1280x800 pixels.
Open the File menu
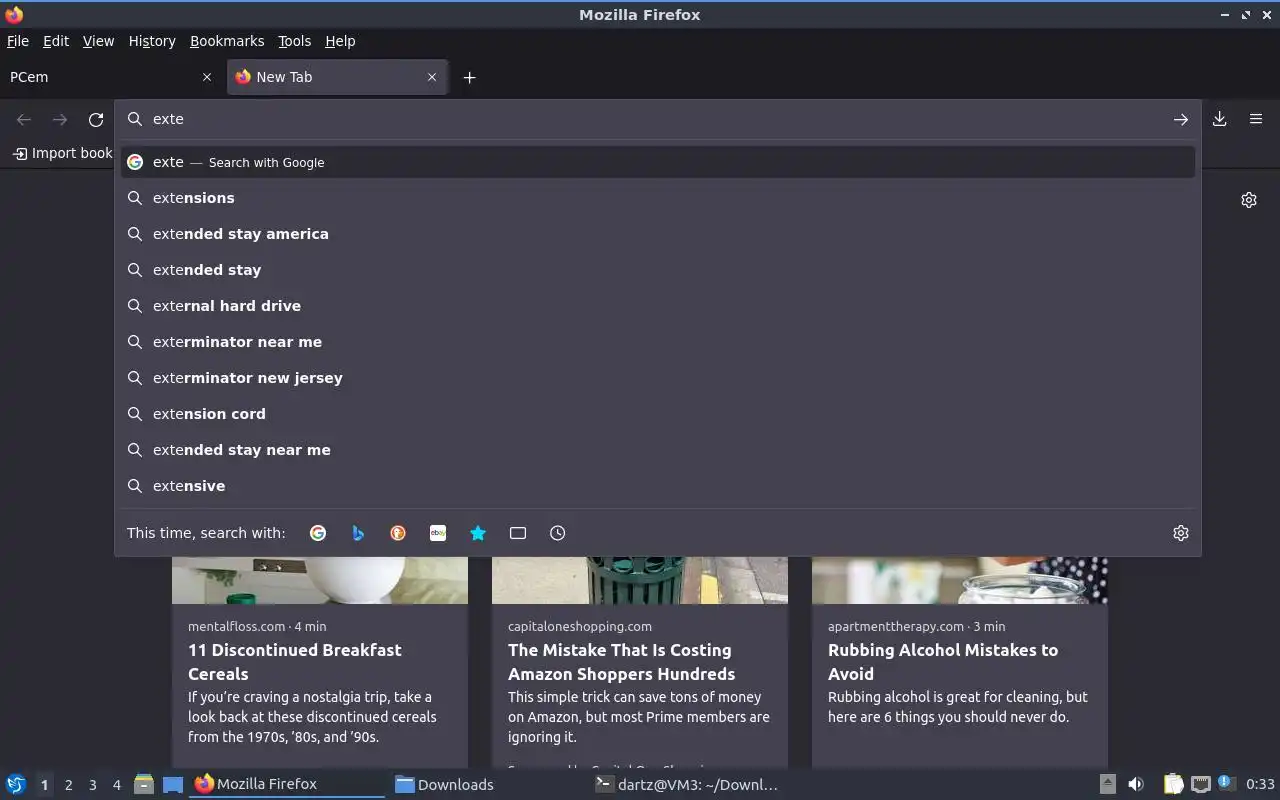[x=18, y=41]
